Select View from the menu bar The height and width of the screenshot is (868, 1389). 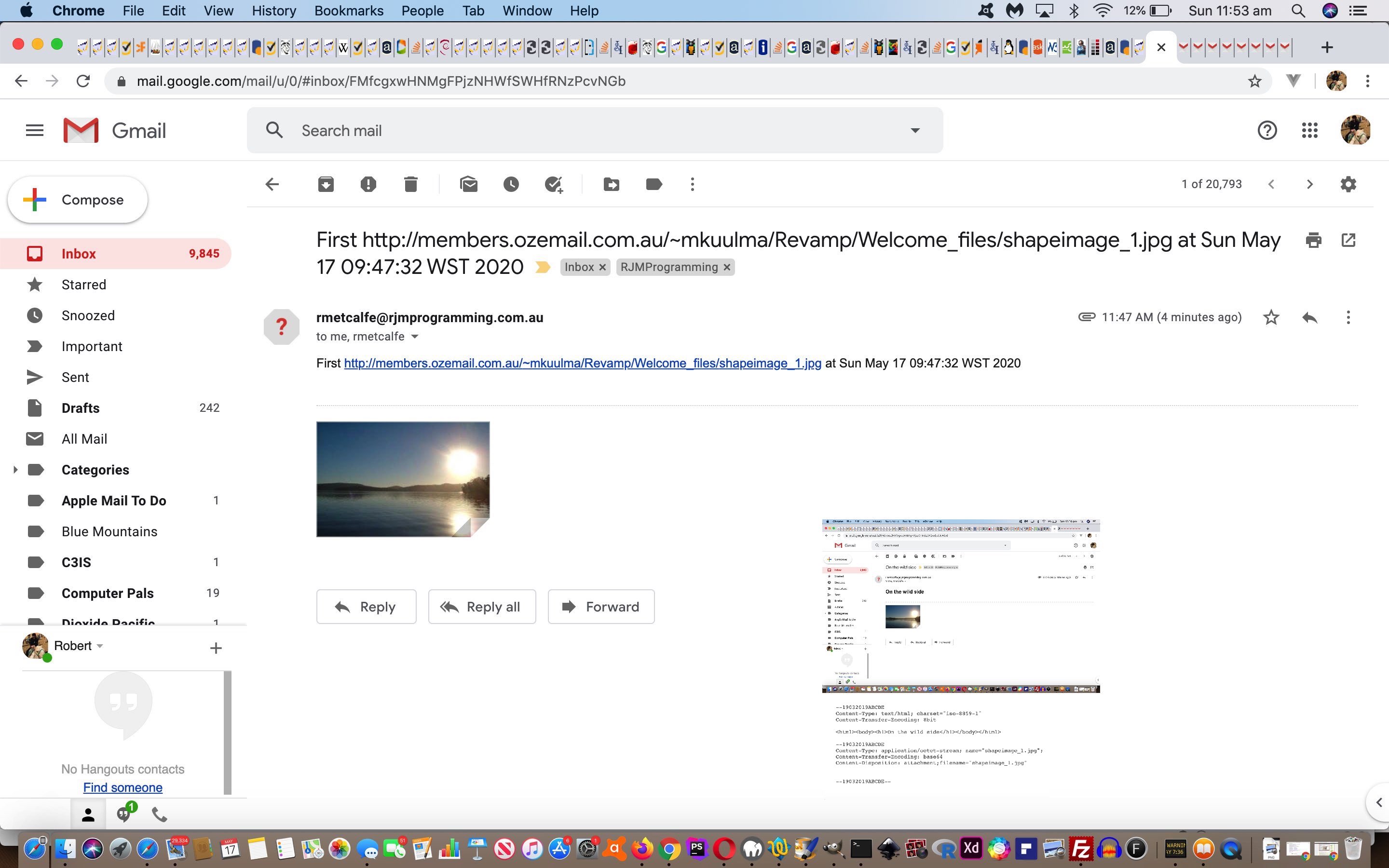pyautogui.click(x=217, y=11)
